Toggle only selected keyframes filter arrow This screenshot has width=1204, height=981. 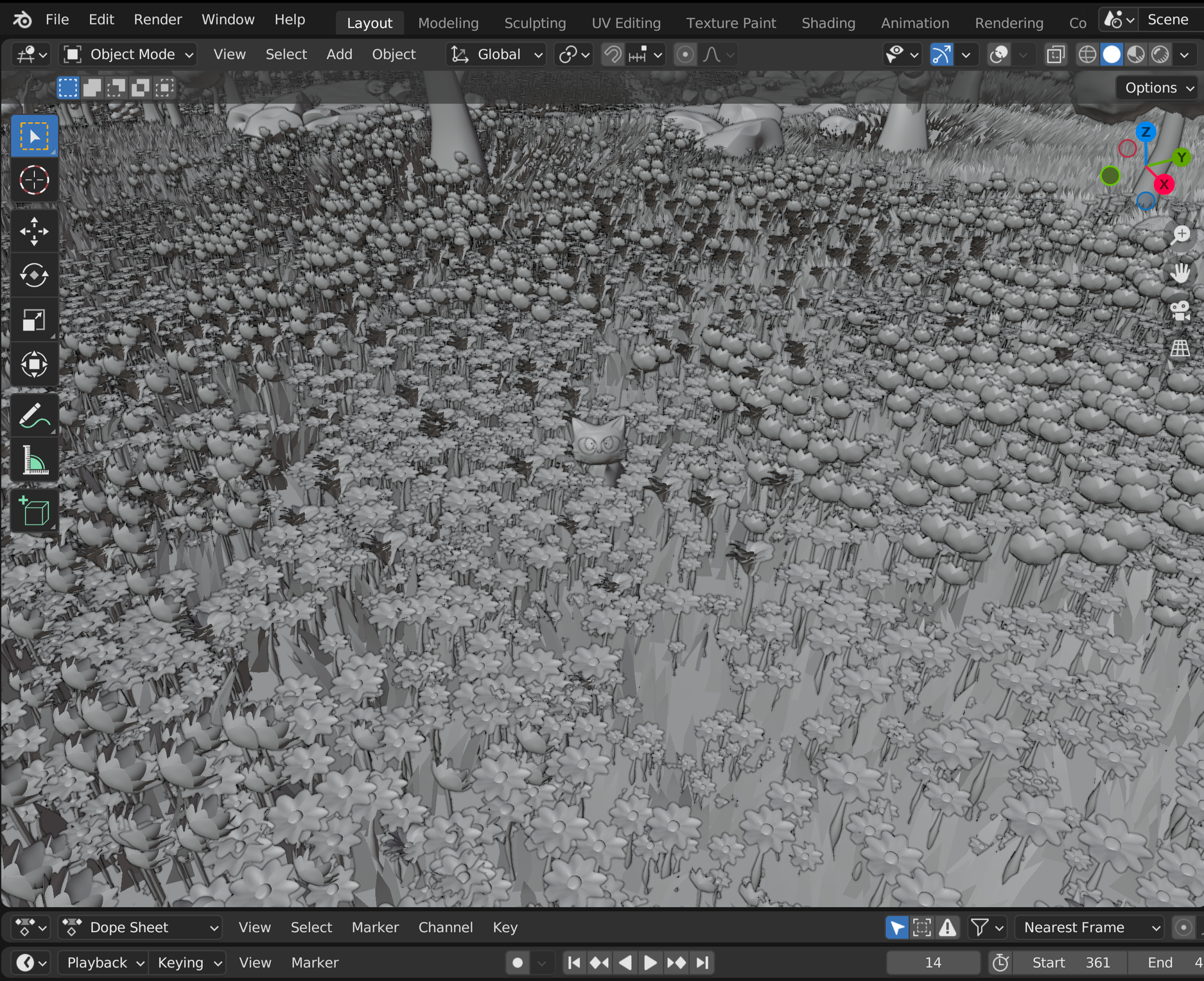point(897,927)
